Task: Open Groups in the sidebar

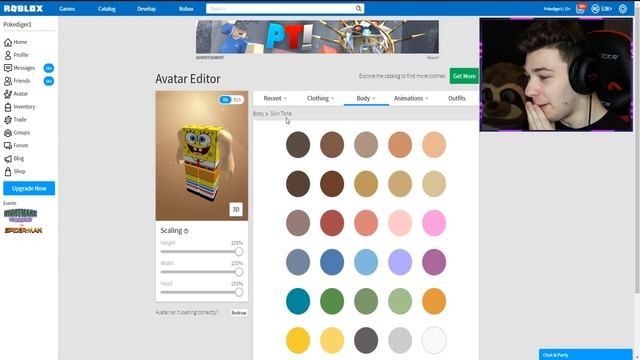Action: [x=17, y=133]
